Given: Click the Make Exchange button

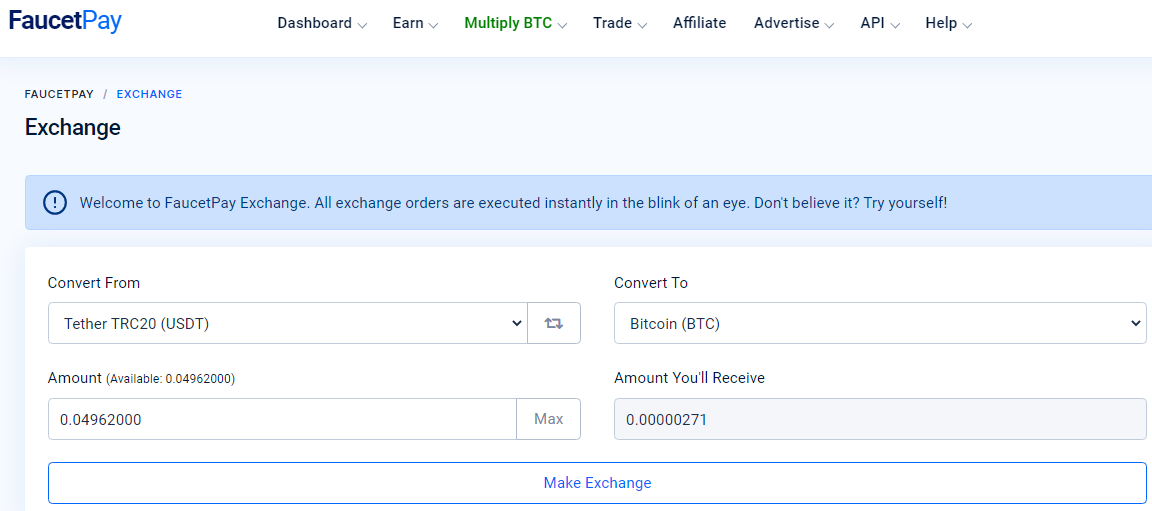Looking at the screenshot, I should coord(597,483).
